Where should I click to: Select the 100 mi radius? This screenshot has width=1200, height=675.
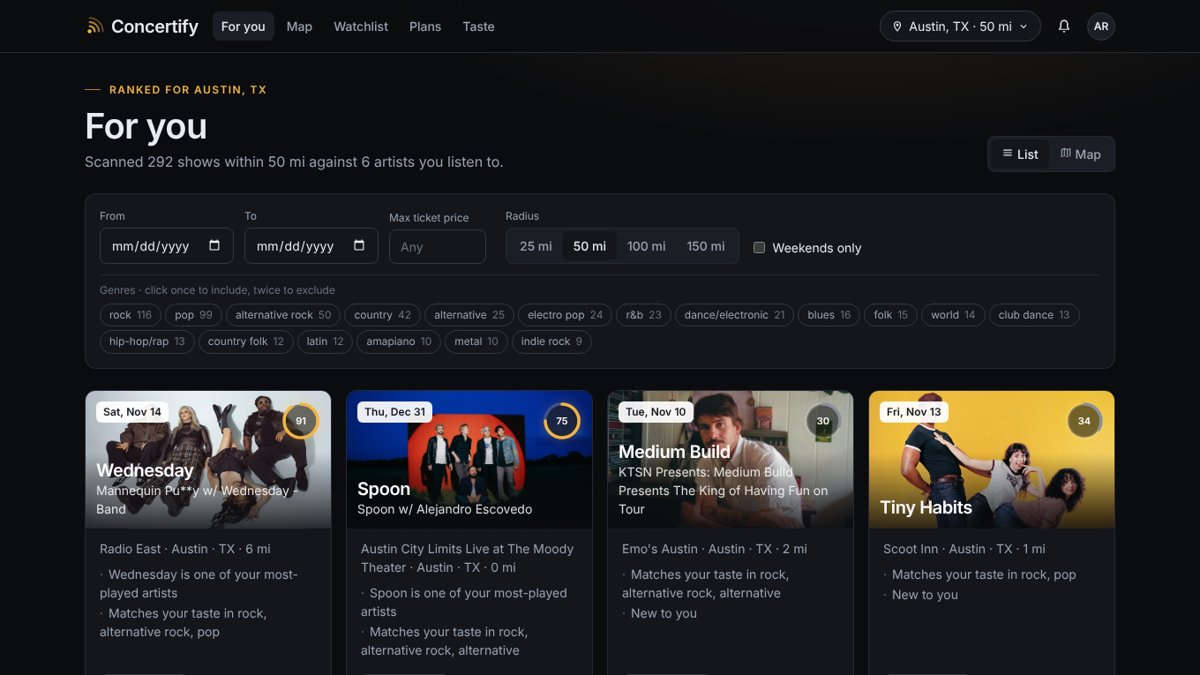(x=646, y=246)
